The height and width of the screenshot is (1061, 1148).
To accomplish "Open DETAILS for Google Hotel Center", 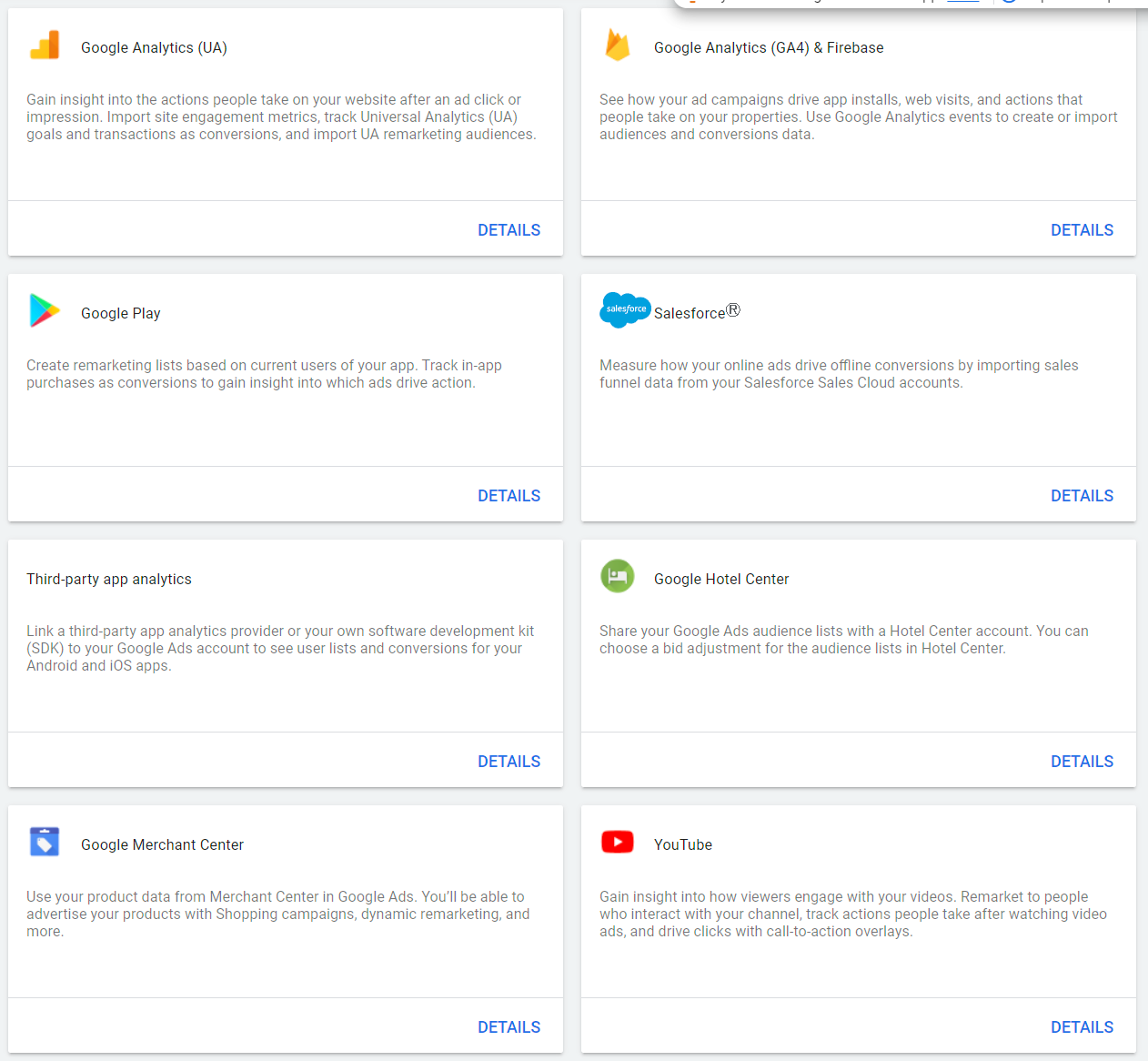I will click(x=1082, y=761).
